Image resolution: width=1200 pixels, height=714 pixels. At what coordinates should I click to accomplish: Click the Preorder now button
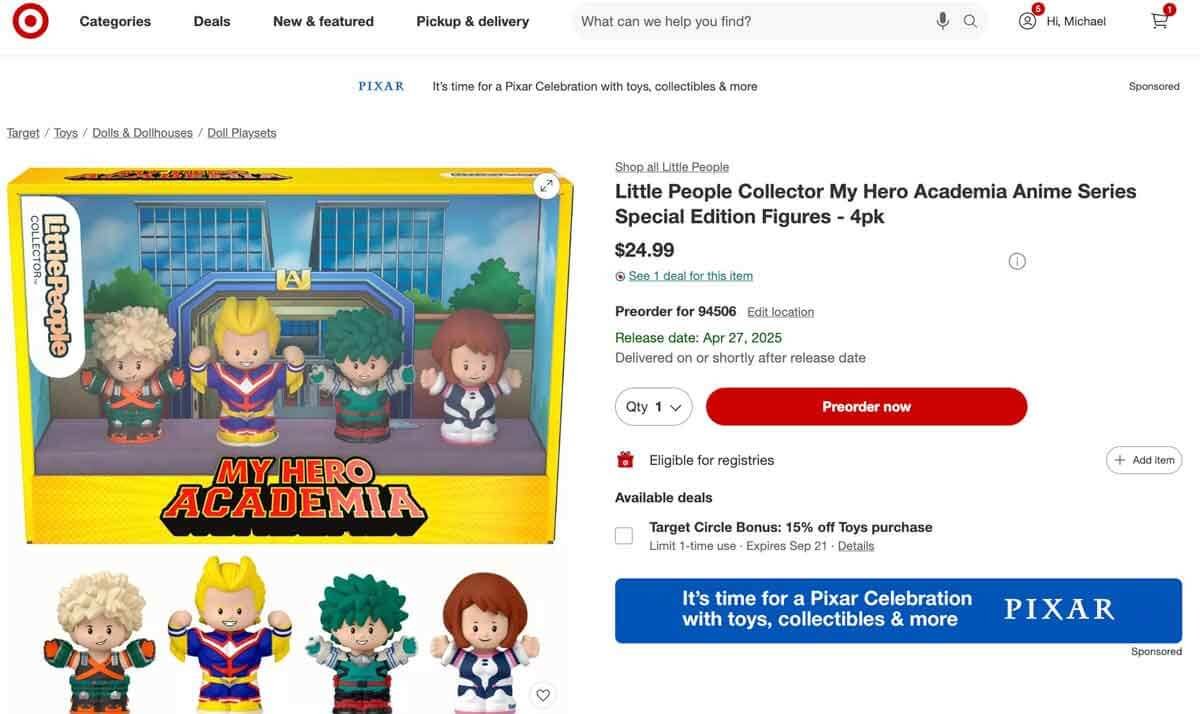coord(866,406)
